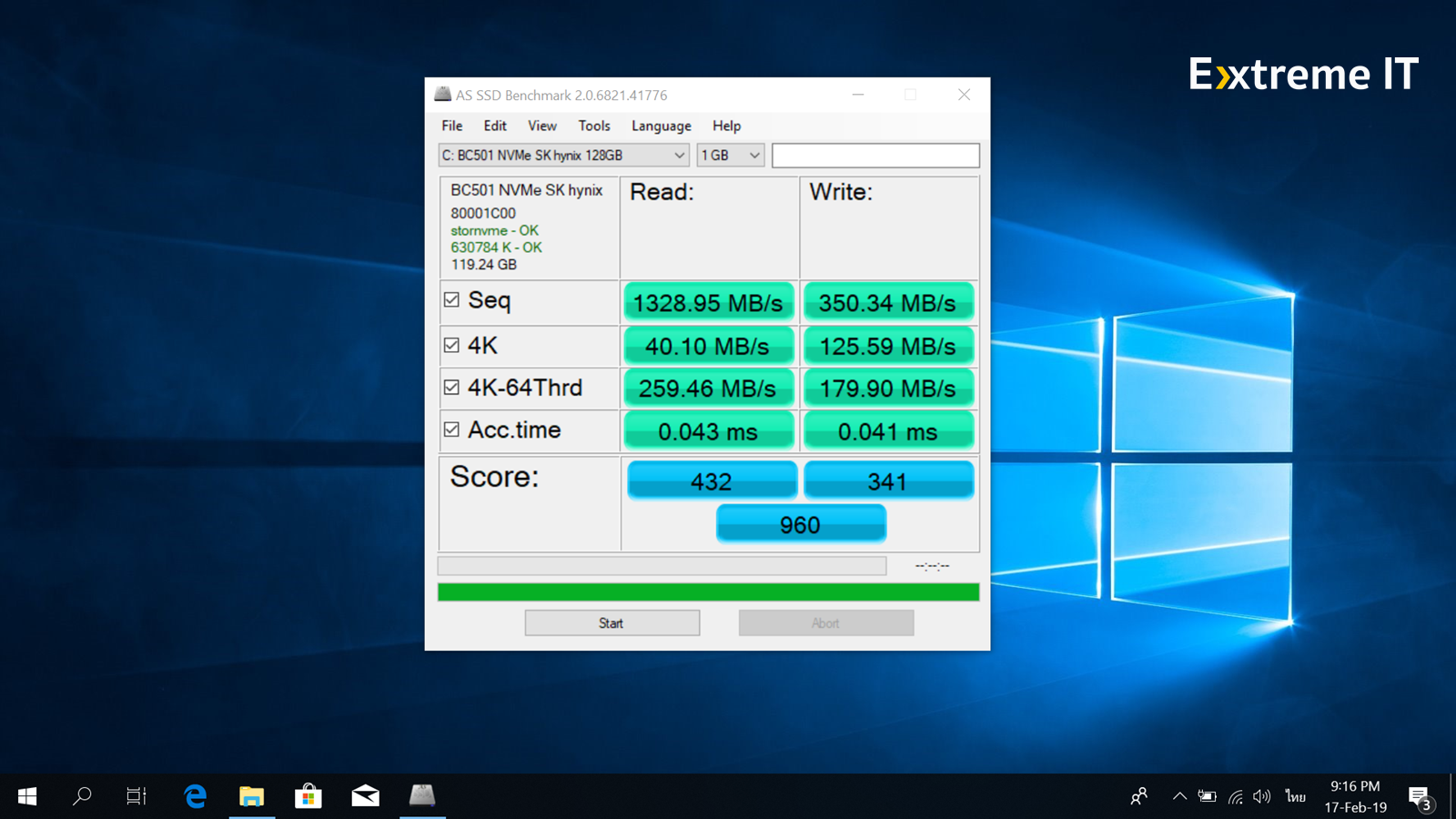Screen dimensions: 1456x819
Task: Open Action Center notifications icon
Action: point(1421,798)
